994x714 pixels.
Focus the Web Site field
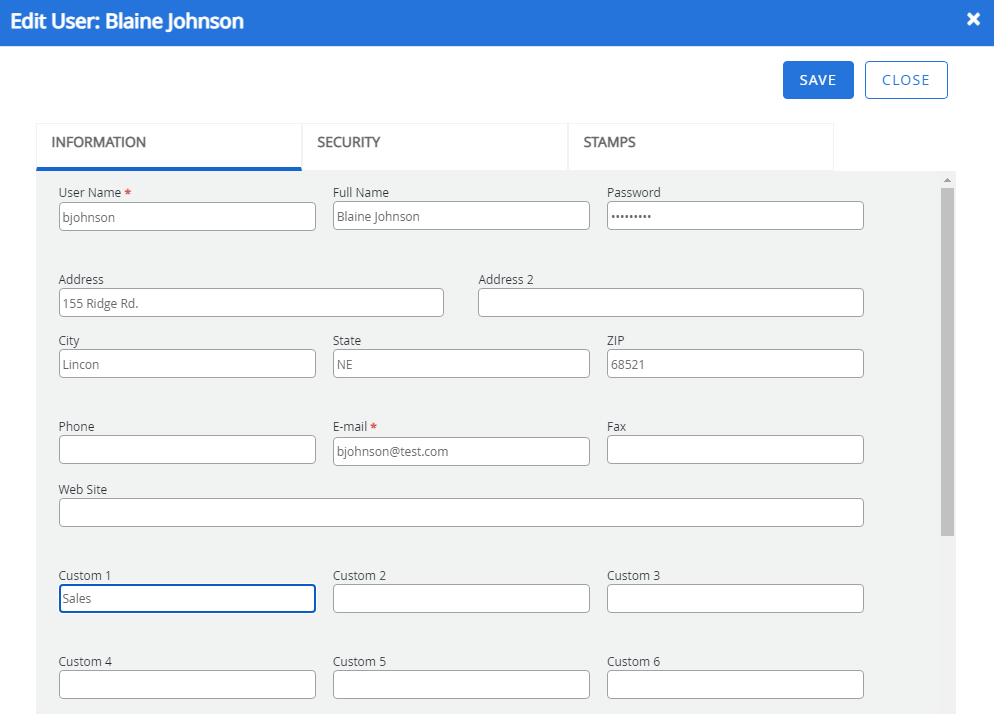click(x=461, y=512)
